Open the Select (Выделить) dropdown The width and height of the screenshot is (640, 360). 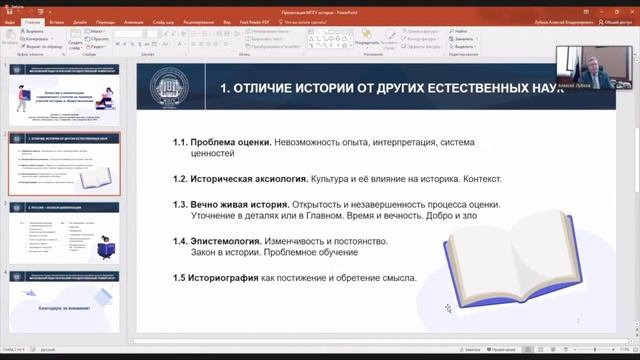(x=463, y=47)
